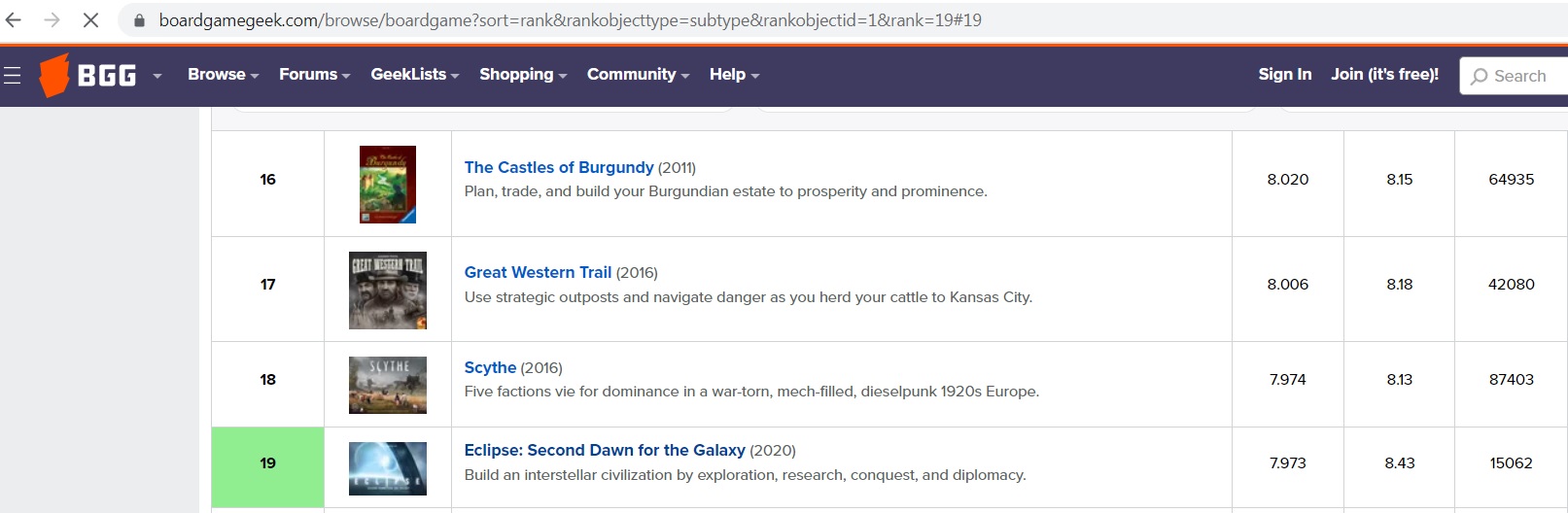
Task: Open The Castles of Burgundy link
Action: (x=559, y=167)
